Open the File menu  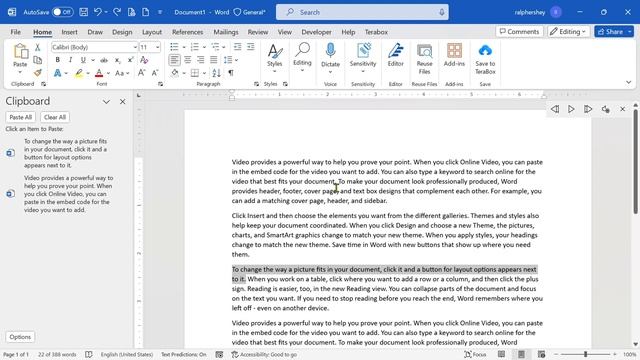(16, 32)
